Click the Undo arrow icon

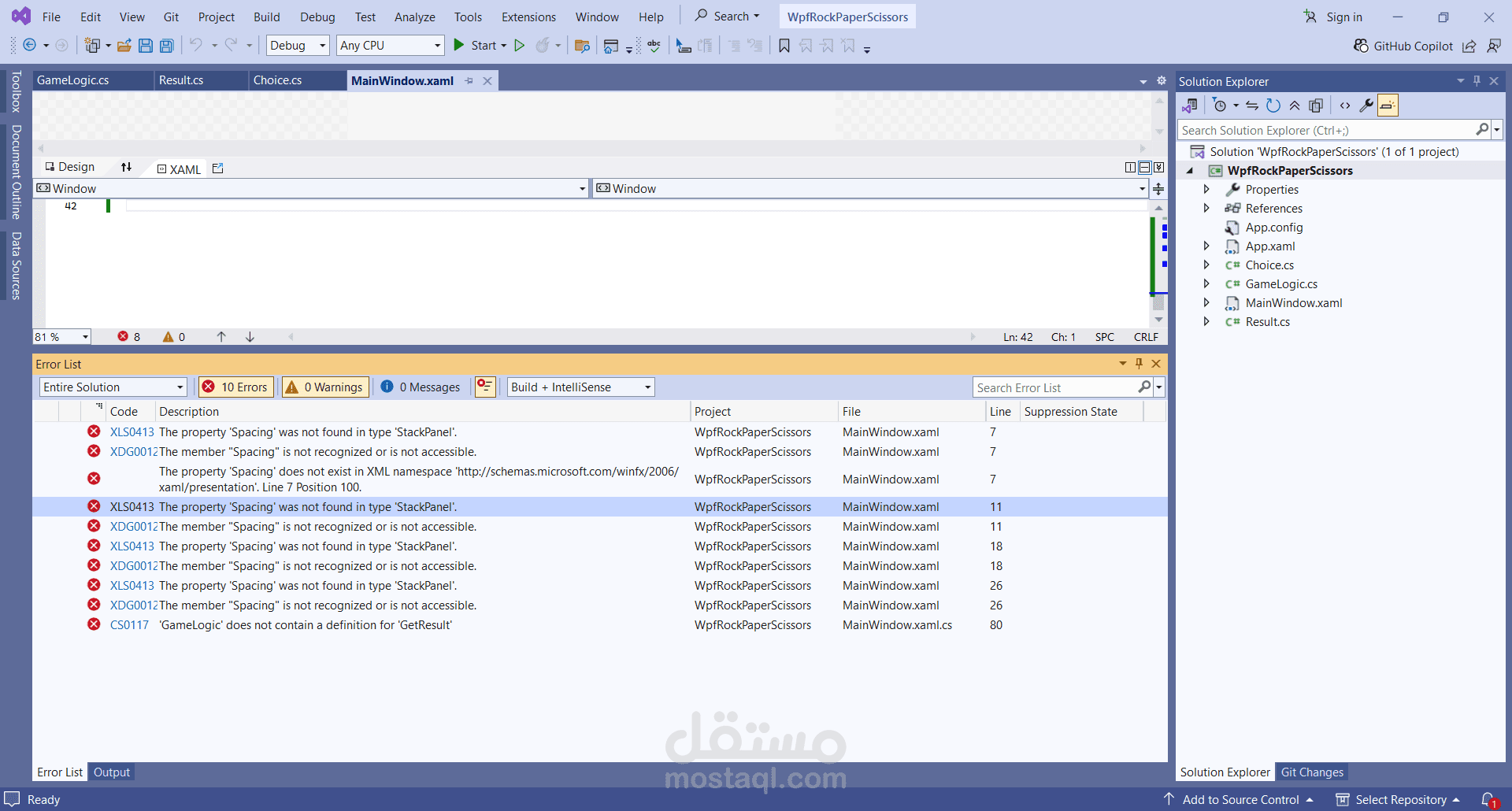tap(196, 46)
